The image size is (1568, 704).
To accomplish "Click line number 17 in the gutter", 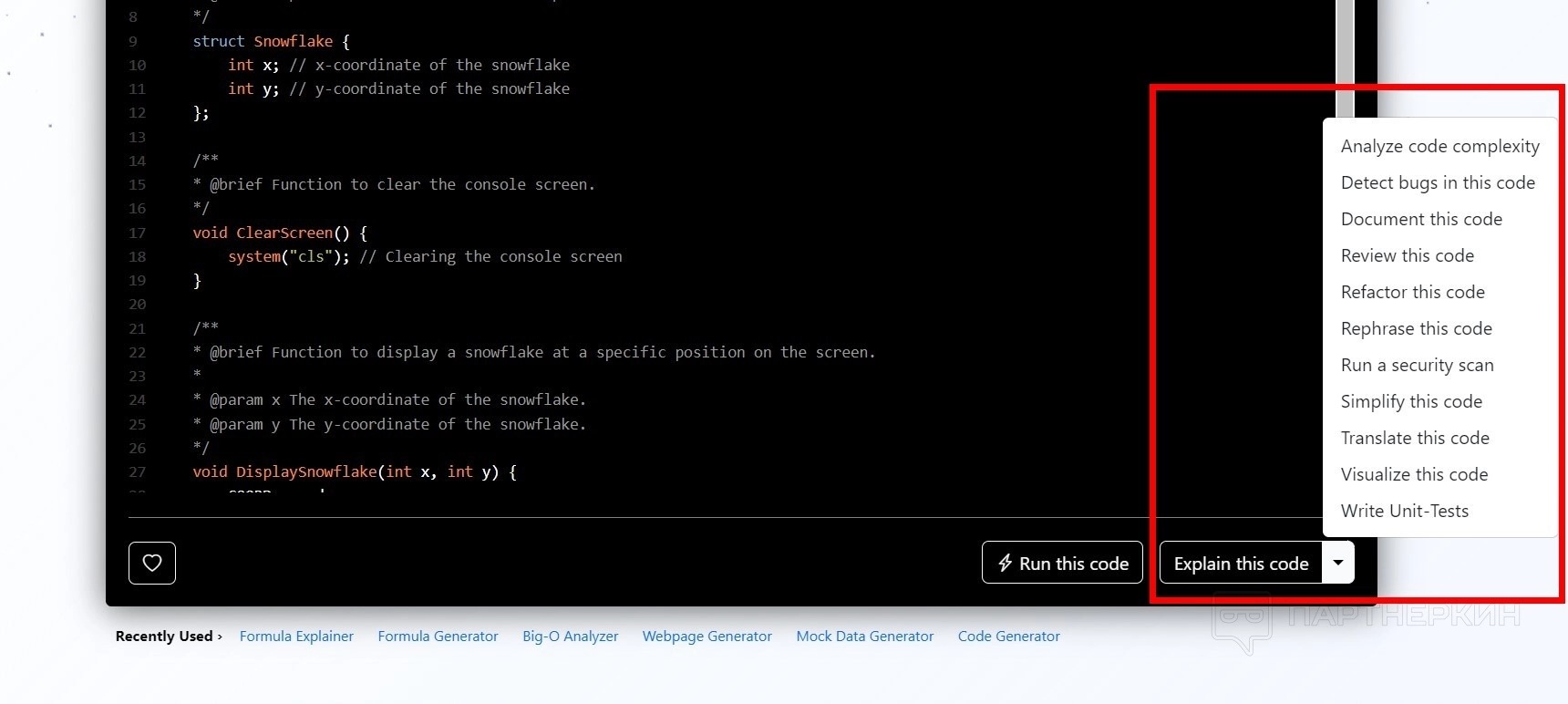I will [x=137, y=233].
